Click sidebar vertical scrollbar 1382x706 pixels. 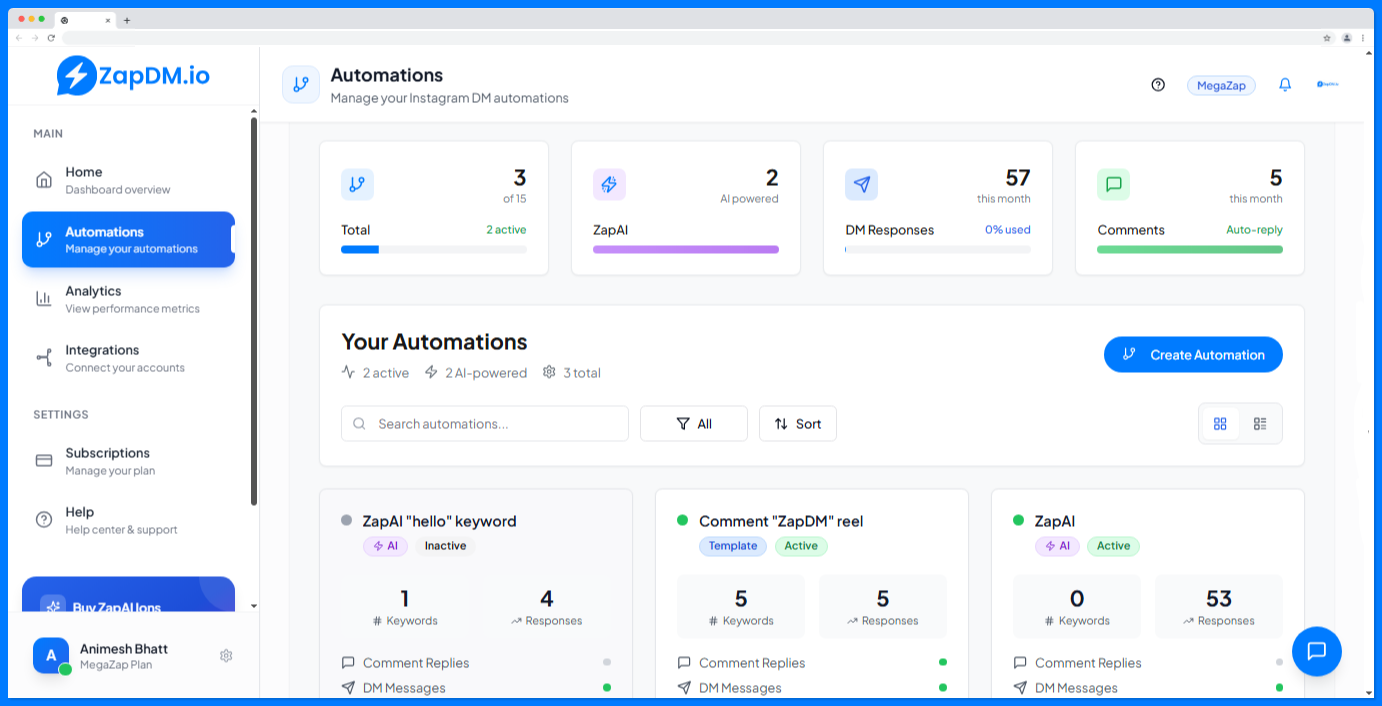[254, 311]
